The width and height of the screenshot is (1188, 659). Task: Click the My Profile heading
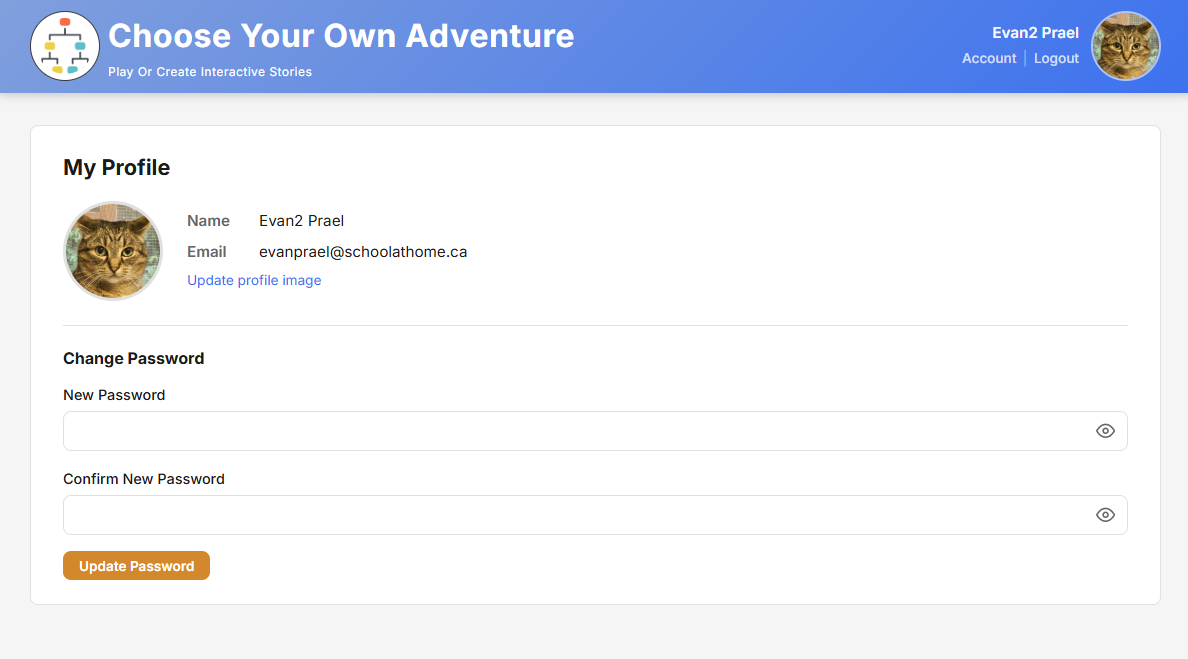[116, 167]
